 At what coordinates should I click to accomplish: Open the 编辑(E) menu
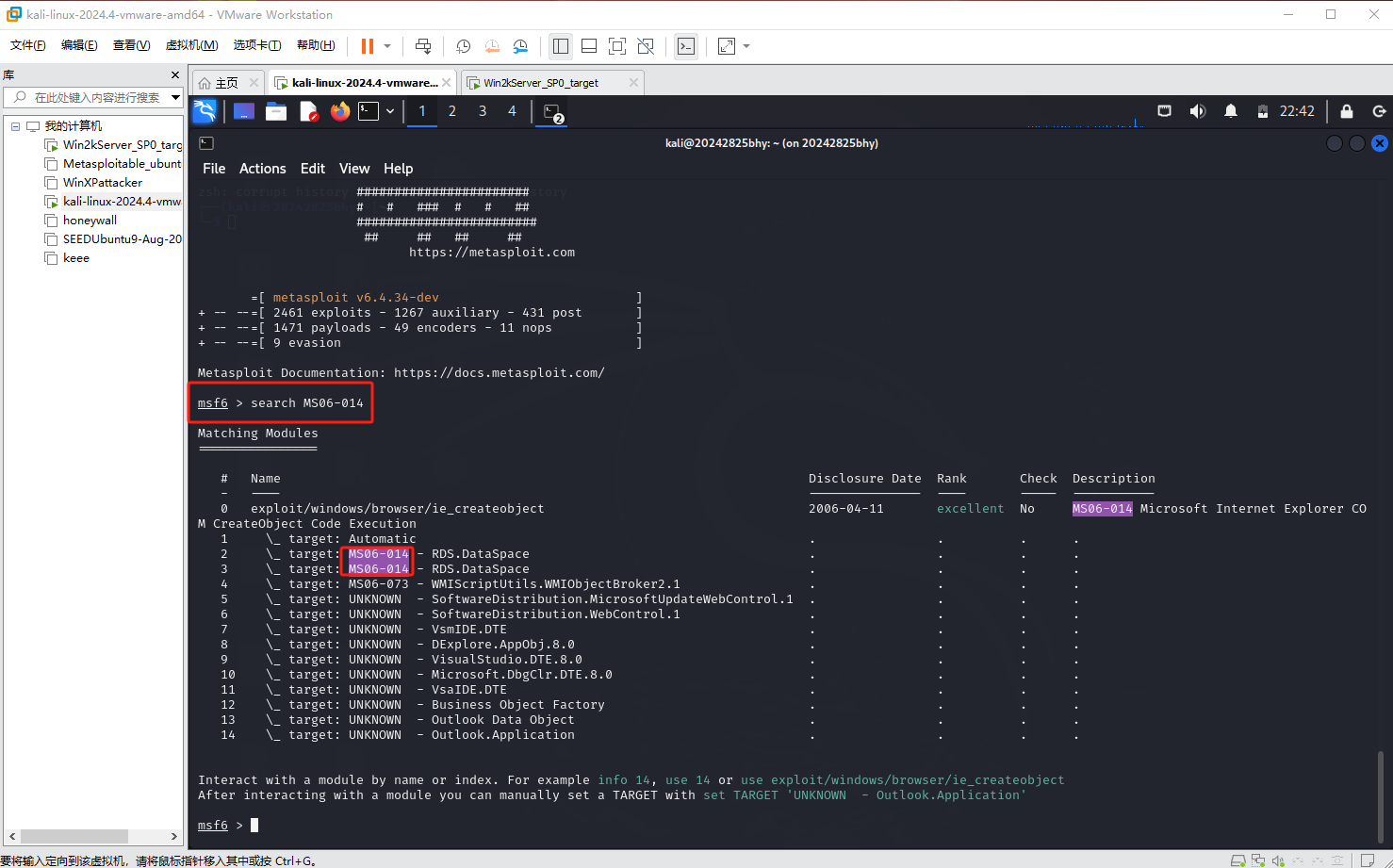[79, 45]
